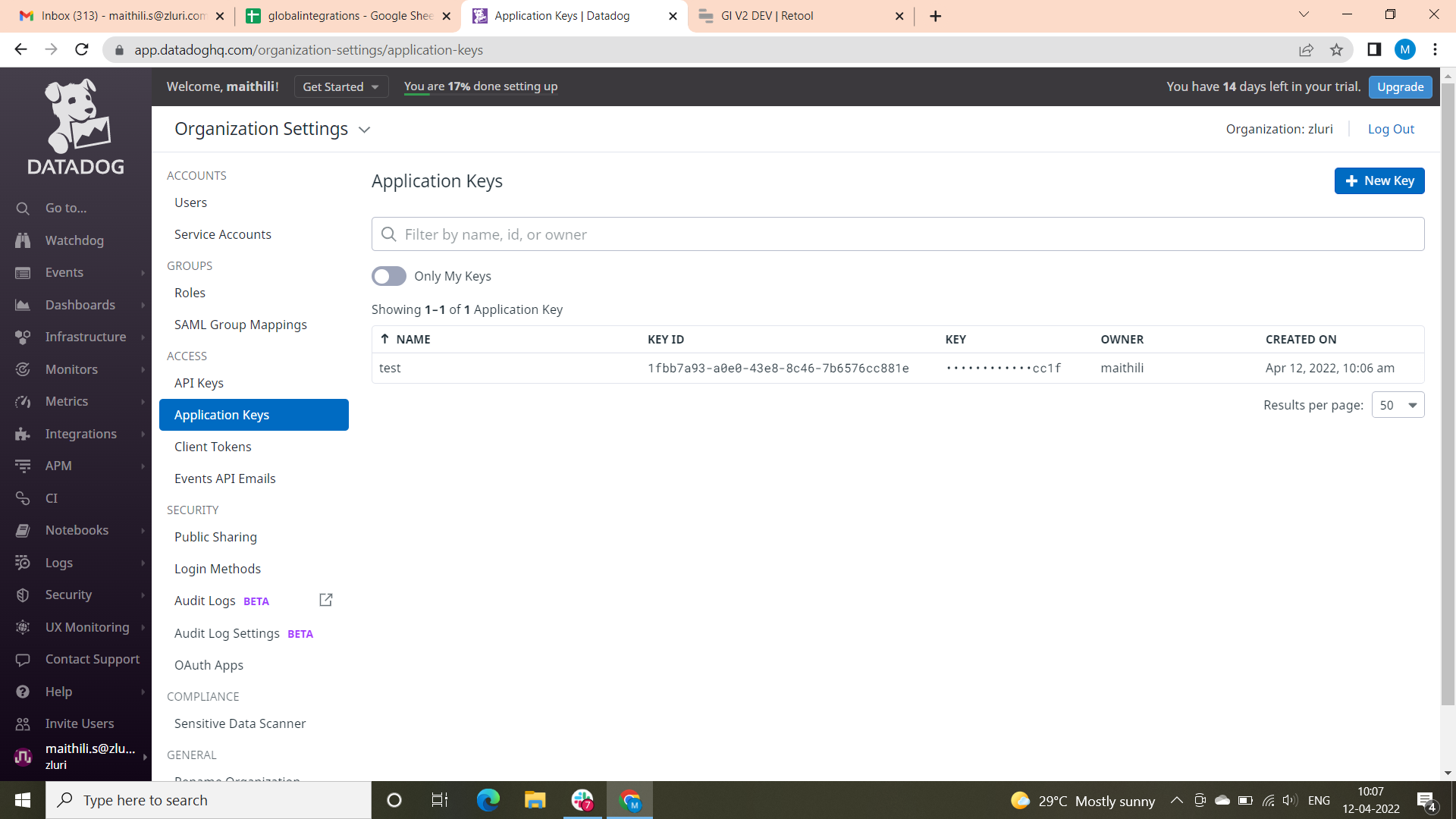Switch to globalintegrations Google Sheets tab

349,16
